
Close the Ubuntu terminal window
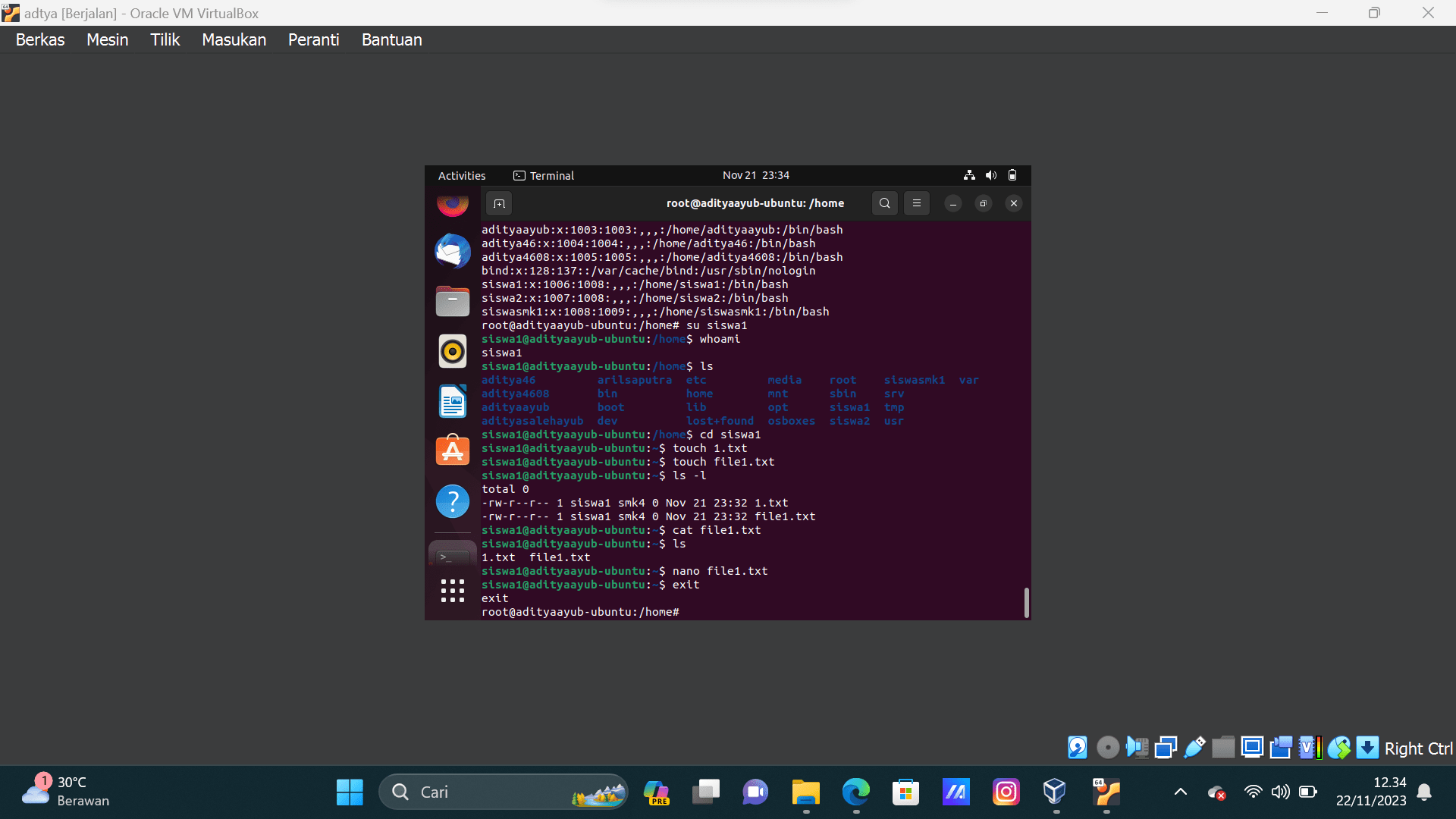[x=1013, y=203]
